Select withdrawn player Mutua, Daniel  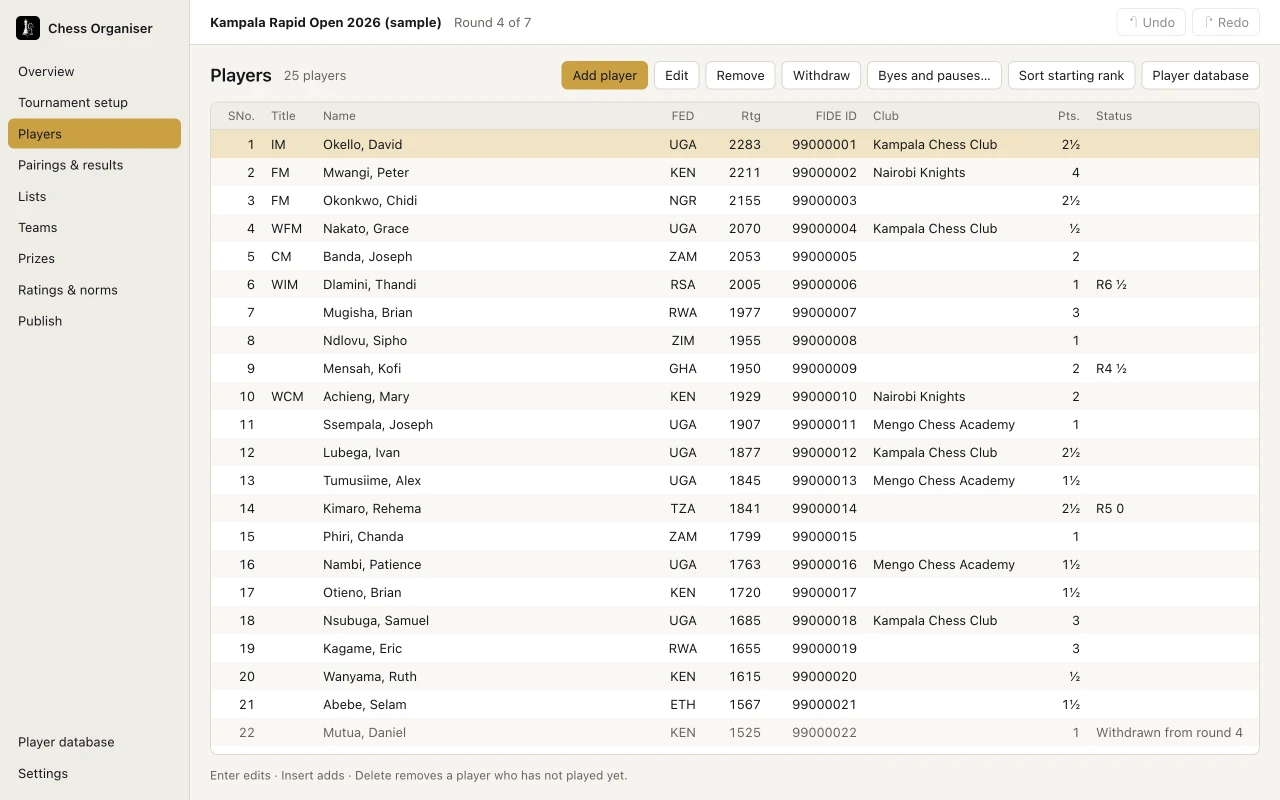pos(735,732)
